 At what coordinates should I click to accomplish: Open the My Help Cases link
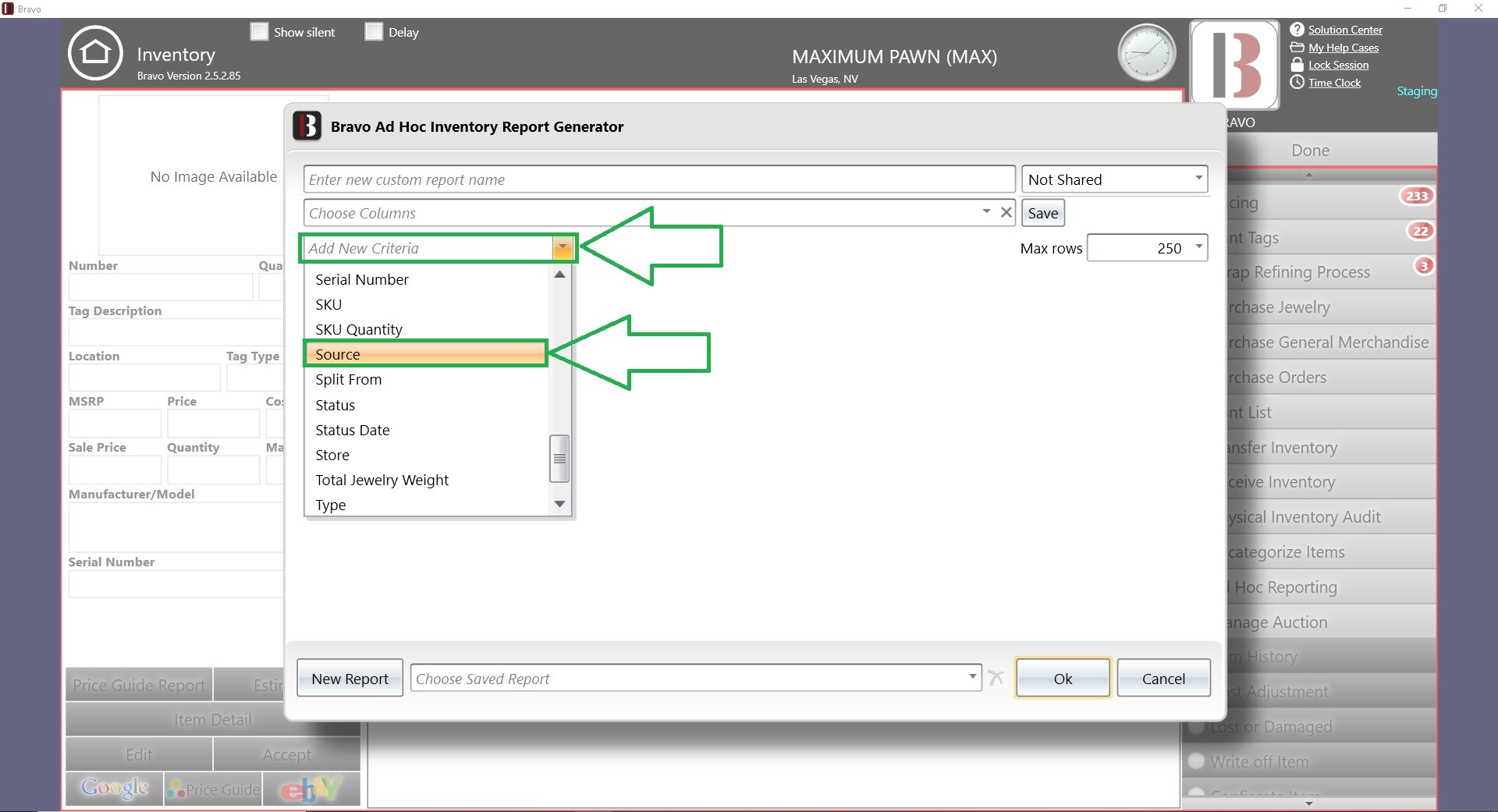pos(1344,48)
